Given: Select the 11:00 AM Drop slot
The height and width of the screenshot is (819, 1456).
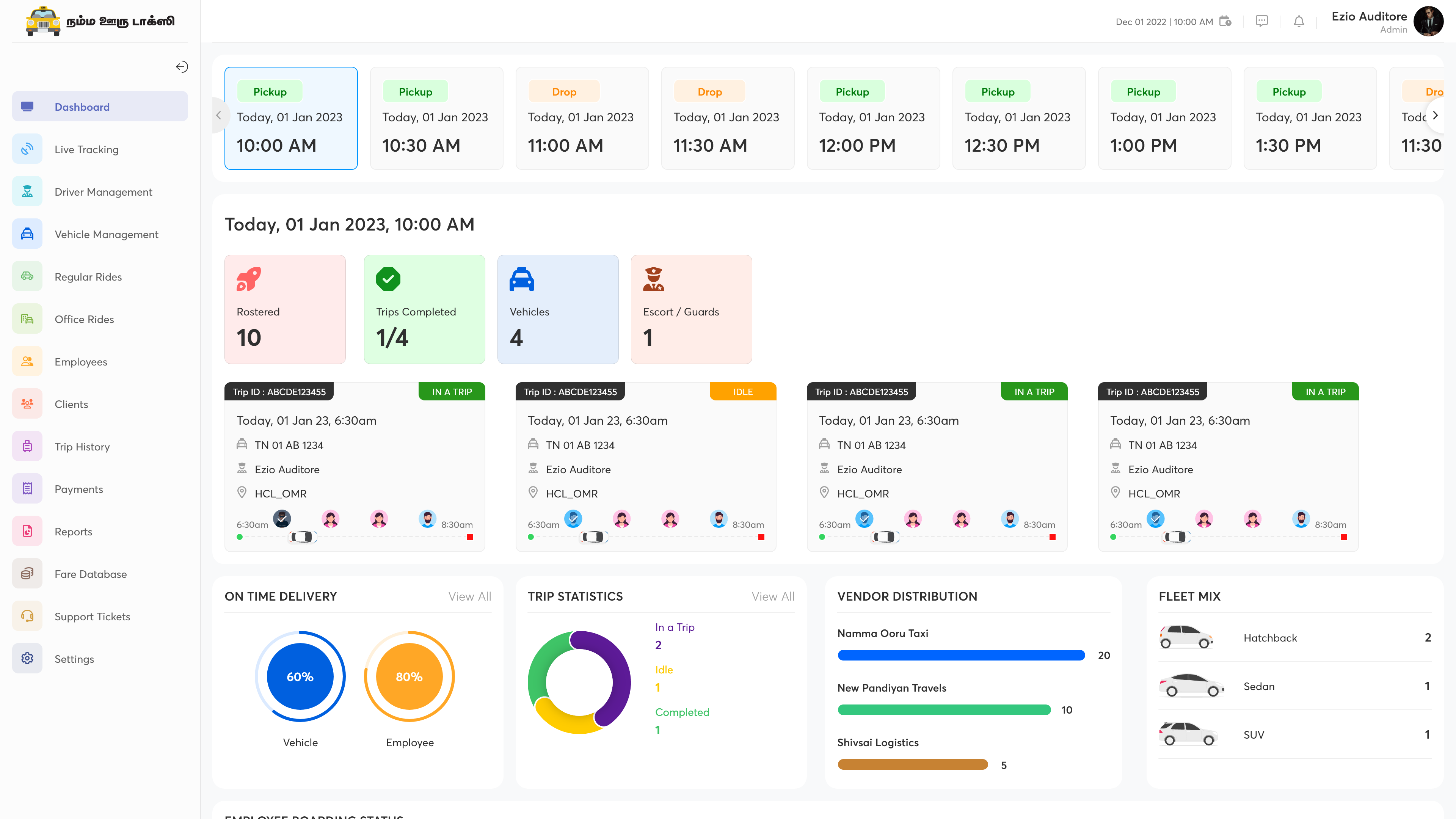Looking at the screenshot, I should coord(582,118).
